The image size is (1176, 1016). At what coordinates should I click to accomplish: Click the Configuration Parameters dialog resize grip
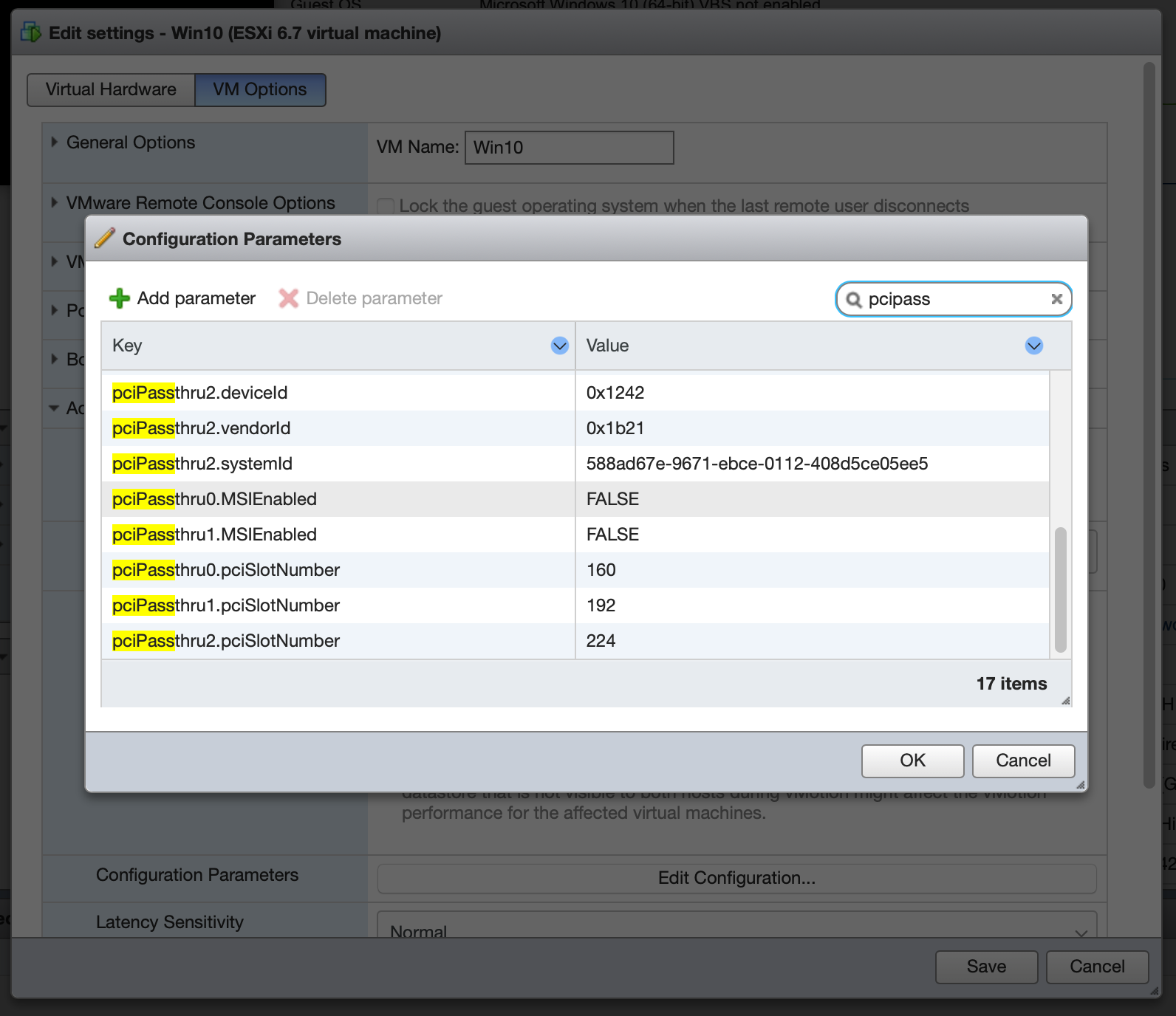point(1080,785)
